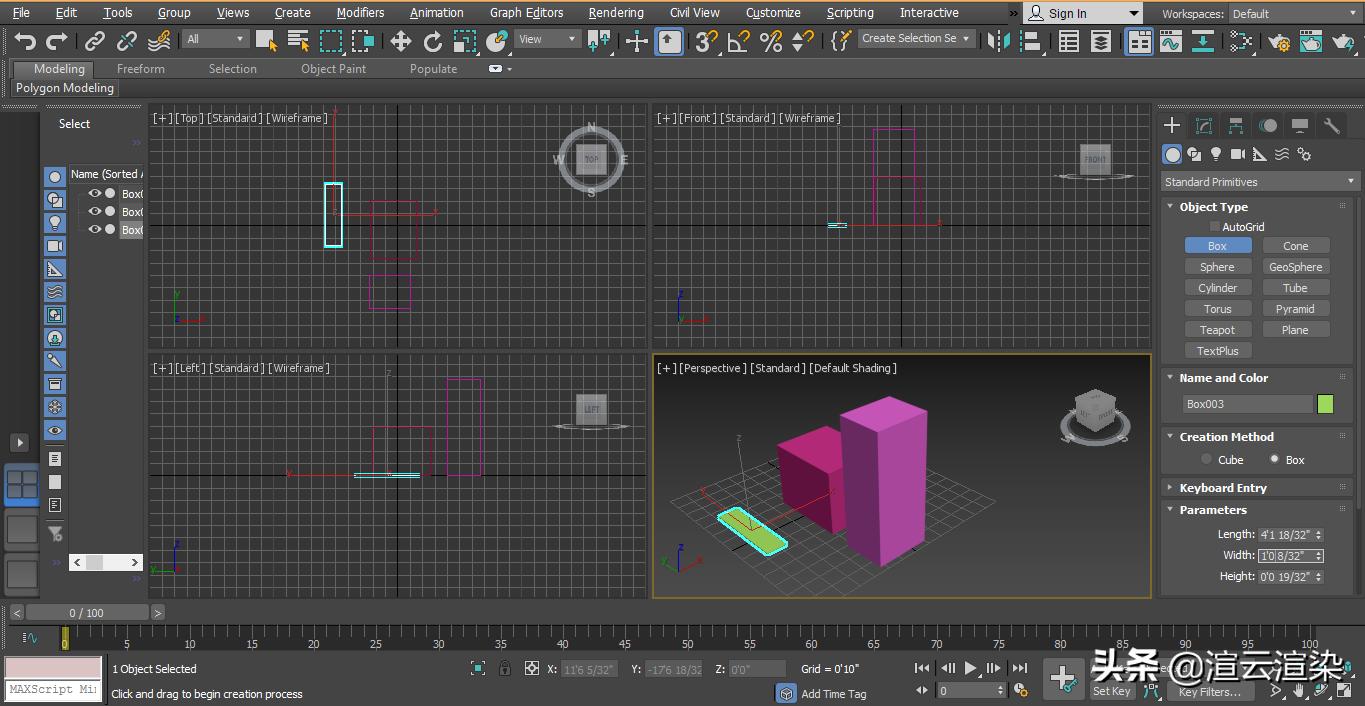Select the Rotate tool on the main toolbar

coord(434,40)
